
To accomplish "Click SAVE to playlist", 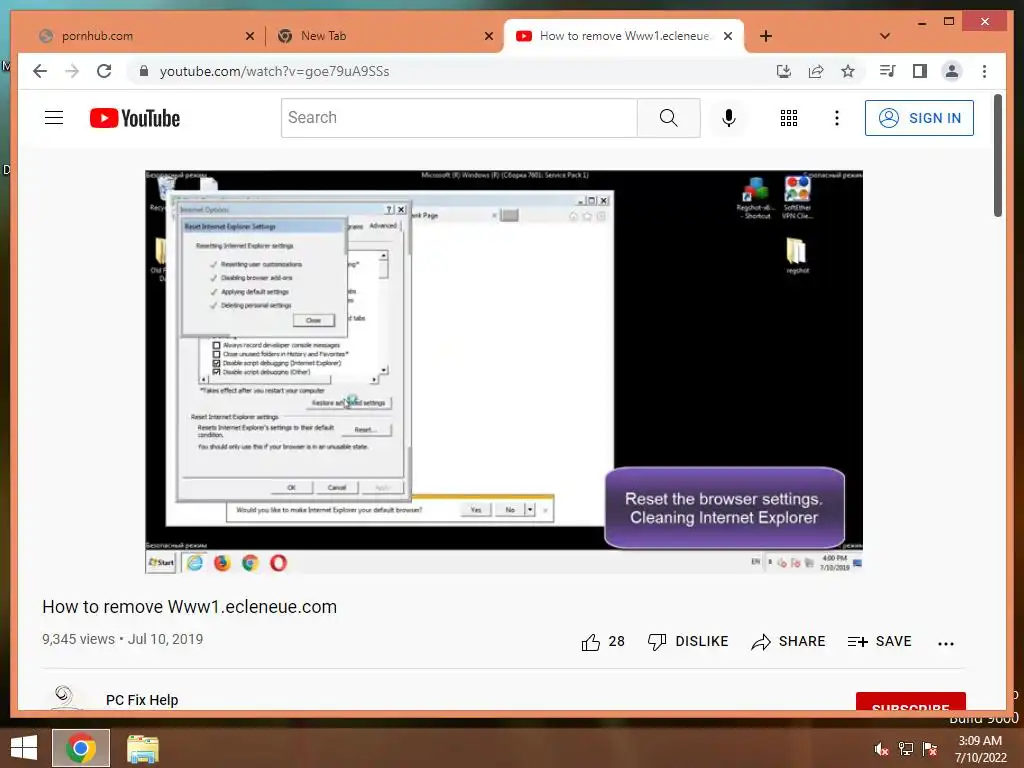I will (879, 642).
